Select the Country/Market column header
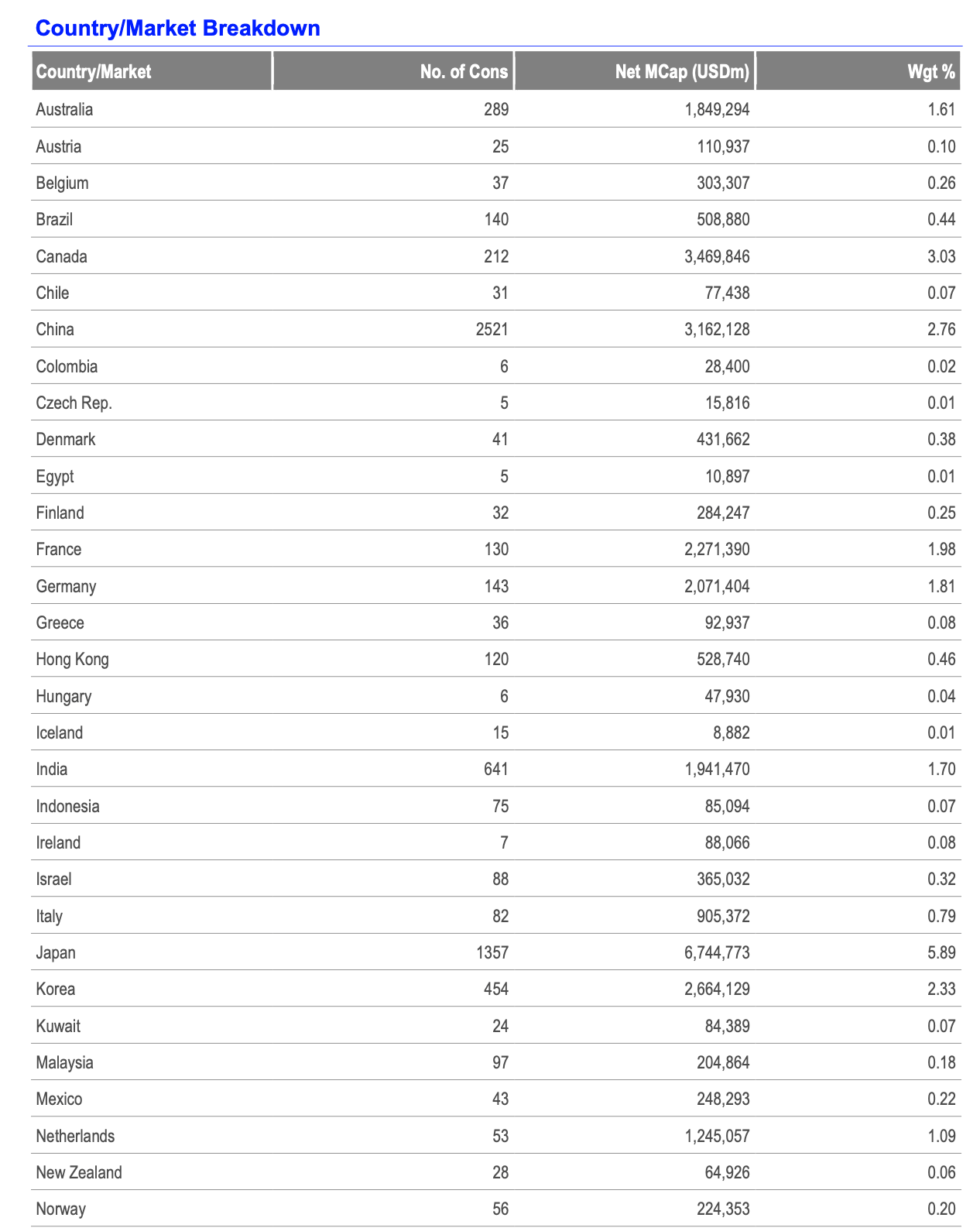Viewport: 980px width, 1228px height. tap(94, 72)
